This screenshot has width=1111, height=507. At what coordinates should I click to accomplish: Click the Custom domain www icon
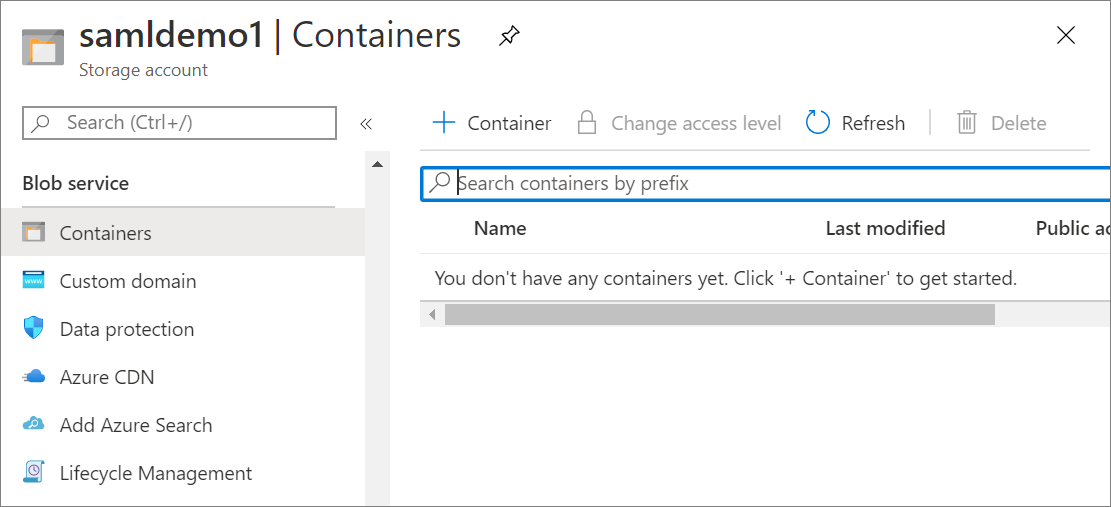[x=34, y=281]
